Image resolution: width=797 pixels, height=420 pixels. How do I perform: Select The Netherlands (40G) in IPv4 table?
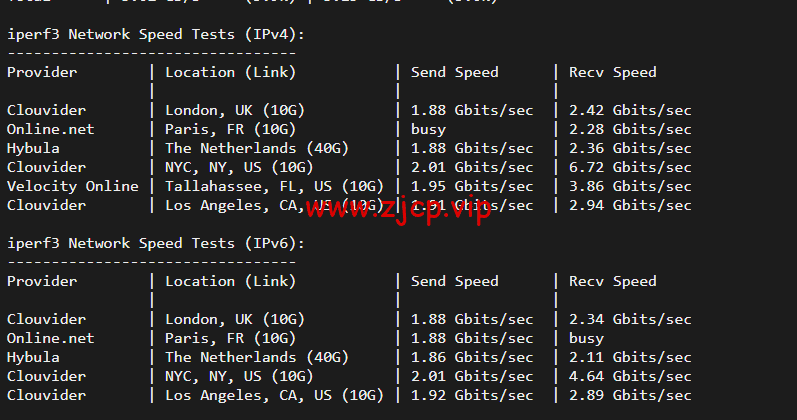[x=257, y=148]
